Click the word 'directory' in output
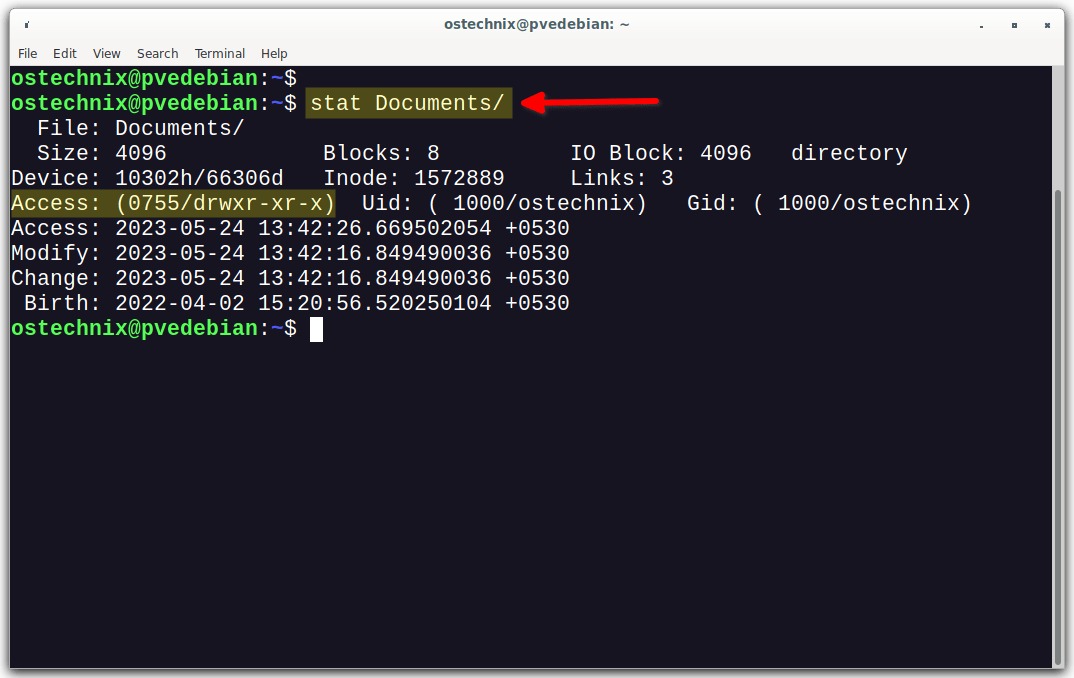Screen dimensions: 1074x678 point(849,153)
